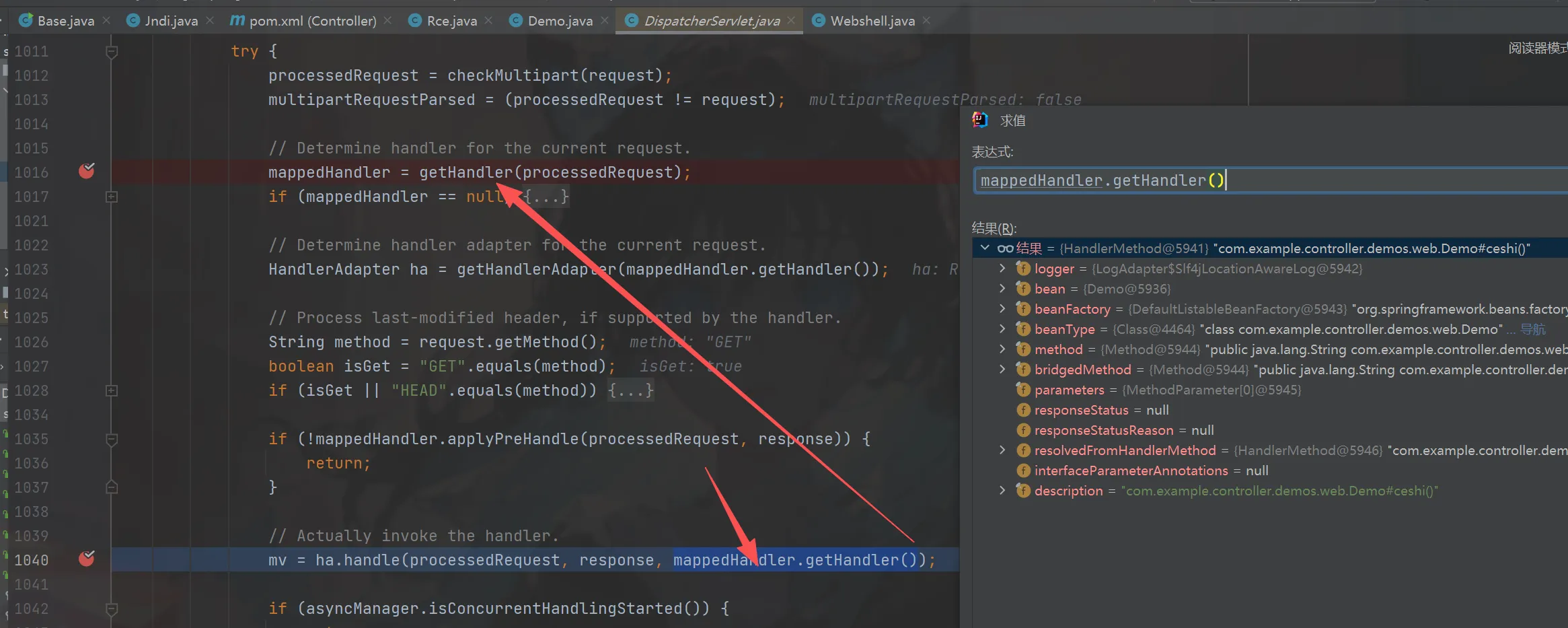The image size is (1568, 628).
Task: Click the bean field icon
Action: (1023, 289)
